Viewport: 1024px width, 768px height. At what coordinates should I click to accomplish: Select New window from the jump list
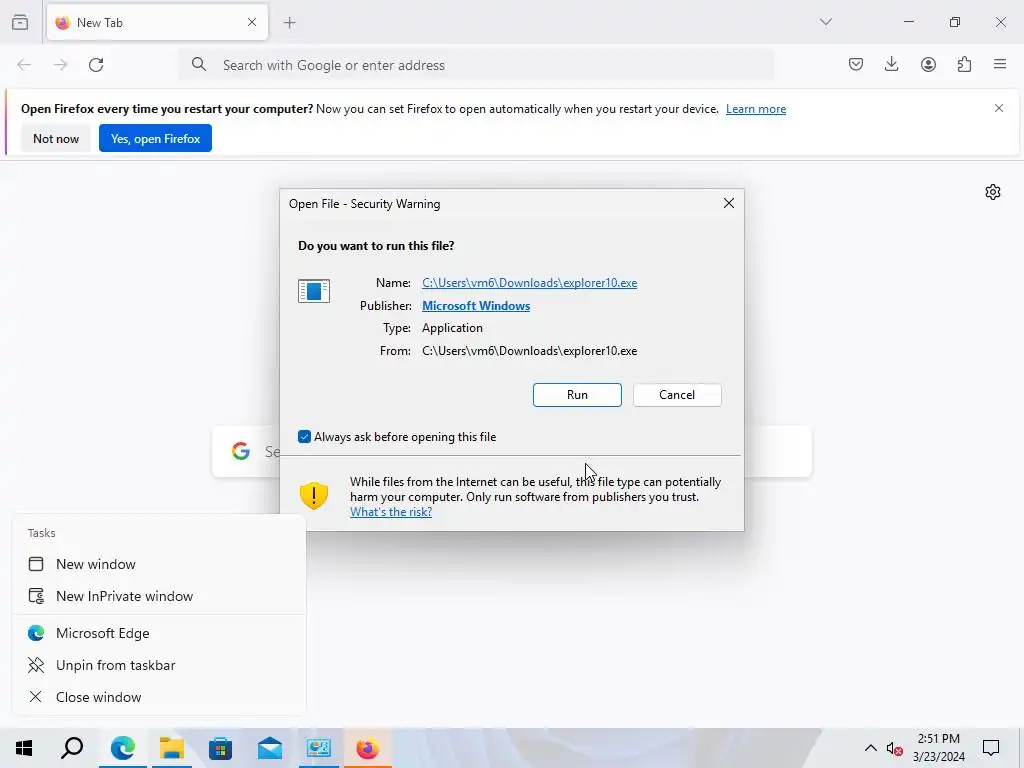click(x=159, y=564)
